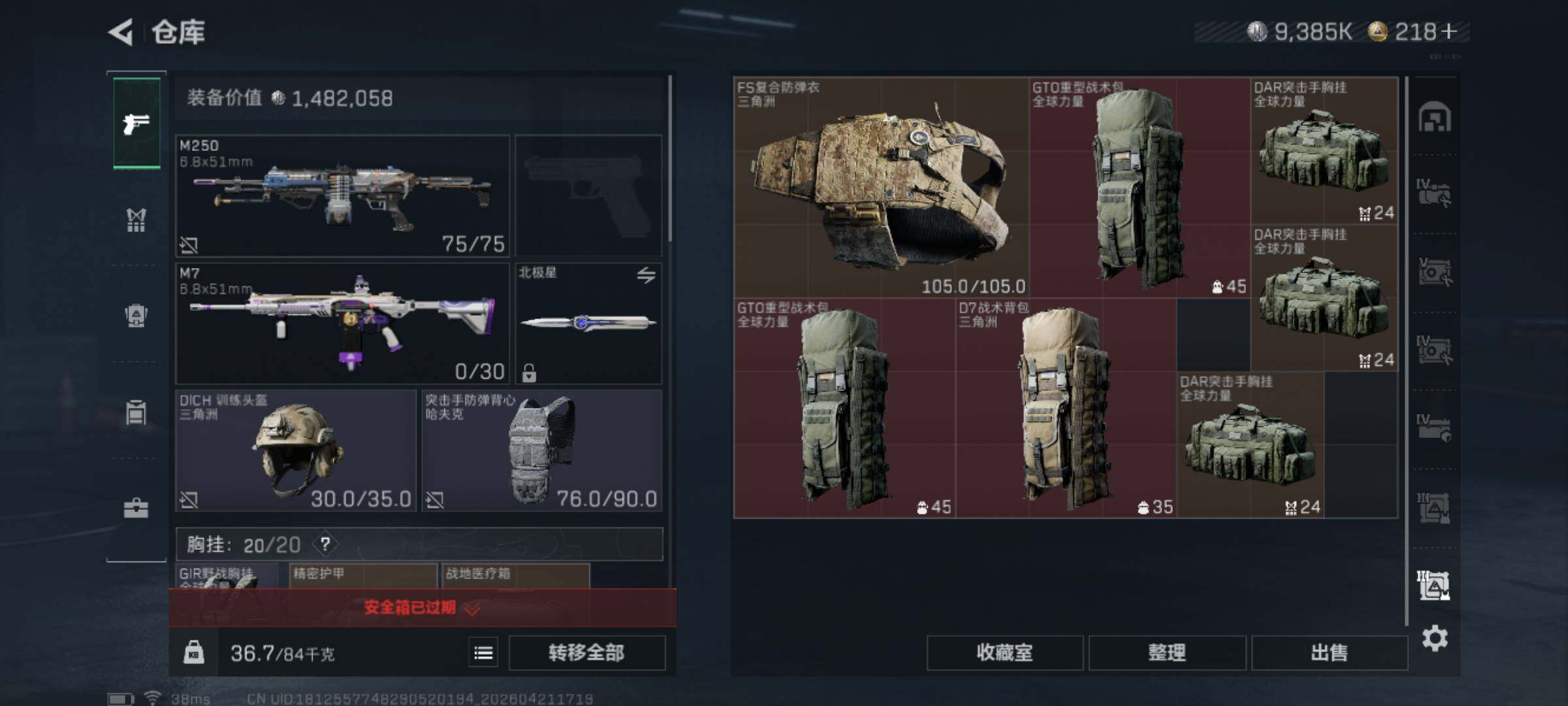Open the backpack category in sidebar
The width and height of the screenshot is (1568, 706).
pyautogui.click(x=136, y=316)
